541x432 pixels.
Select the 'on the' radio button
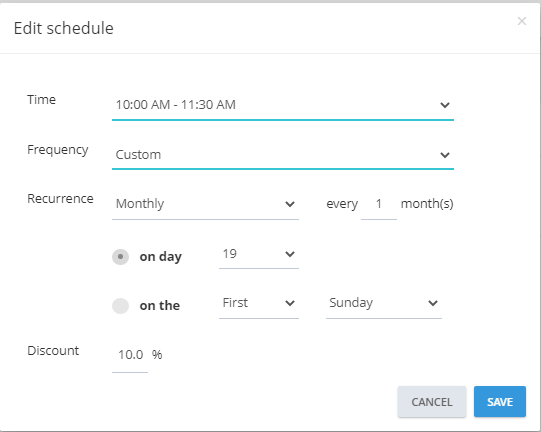[120, 306]
